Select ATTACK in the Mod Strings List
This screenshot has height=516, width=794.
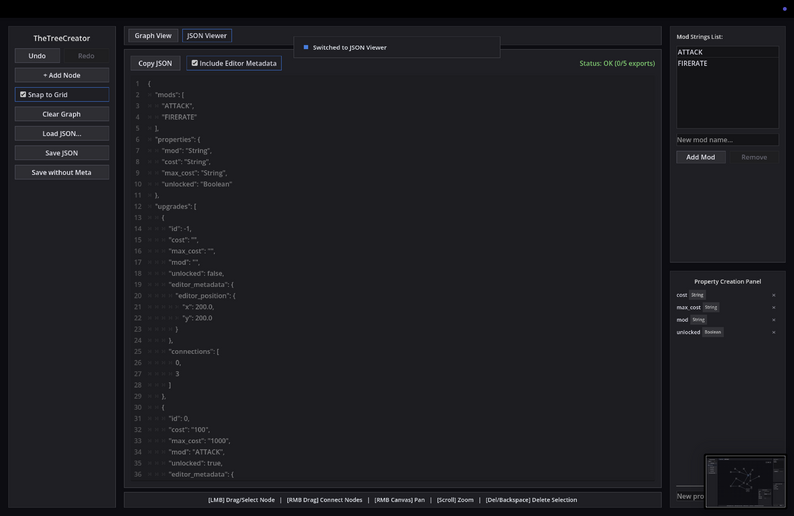tap(727, 52)
